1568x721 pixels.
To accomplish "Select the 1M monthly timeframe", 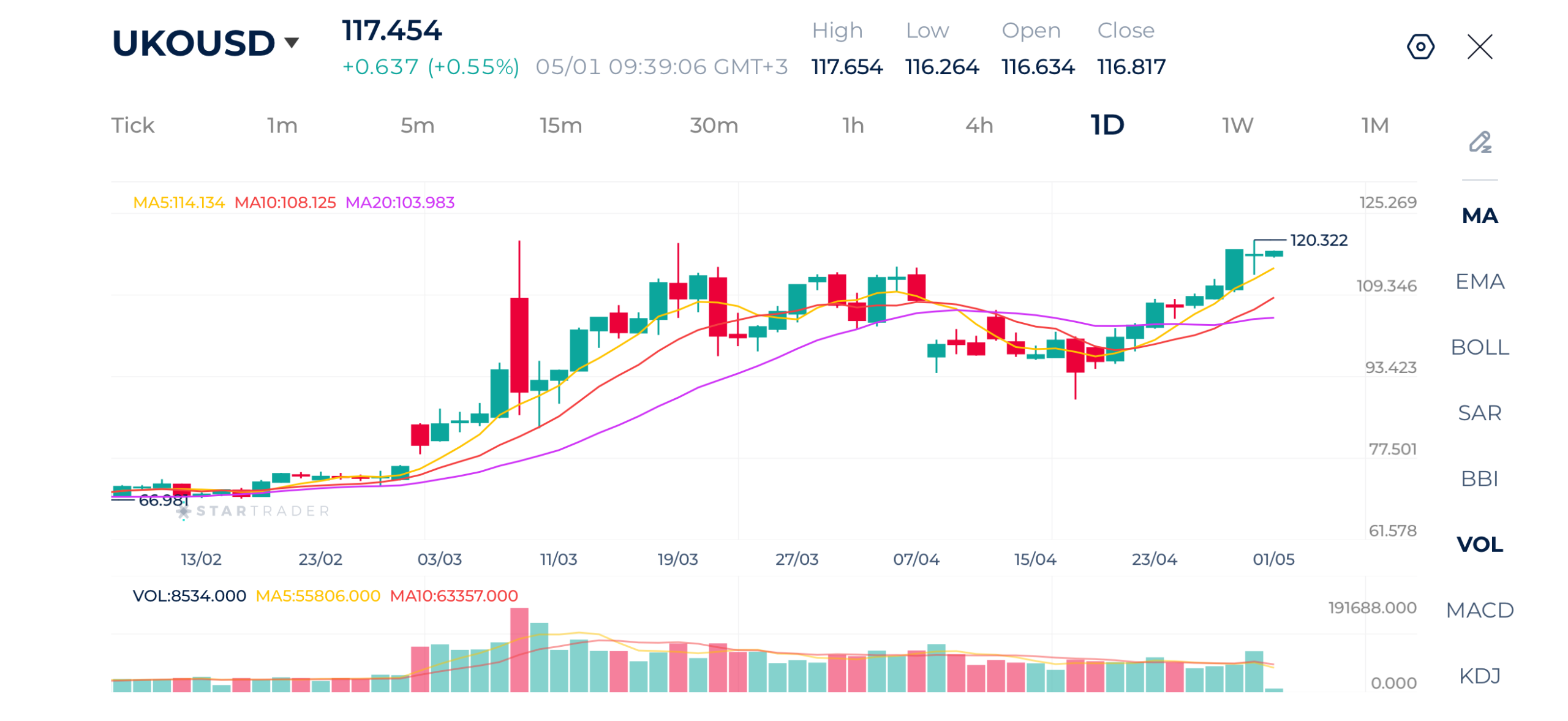I will pyautogui.click(x=1374, y=125).
